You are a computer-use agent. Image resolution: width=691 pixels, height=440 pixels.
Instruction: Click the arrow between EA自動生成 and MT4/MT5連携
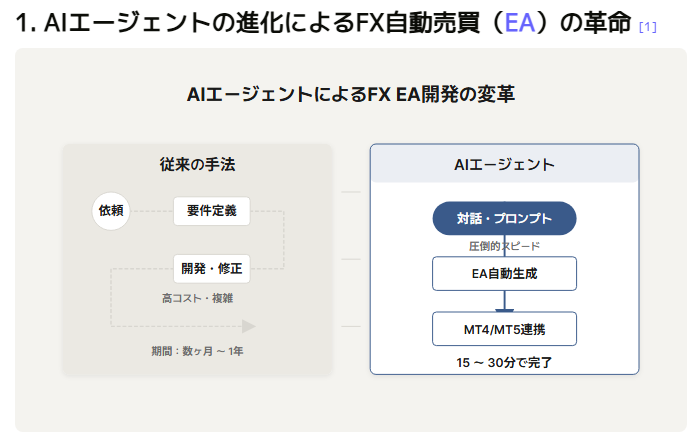pos(504,302)
